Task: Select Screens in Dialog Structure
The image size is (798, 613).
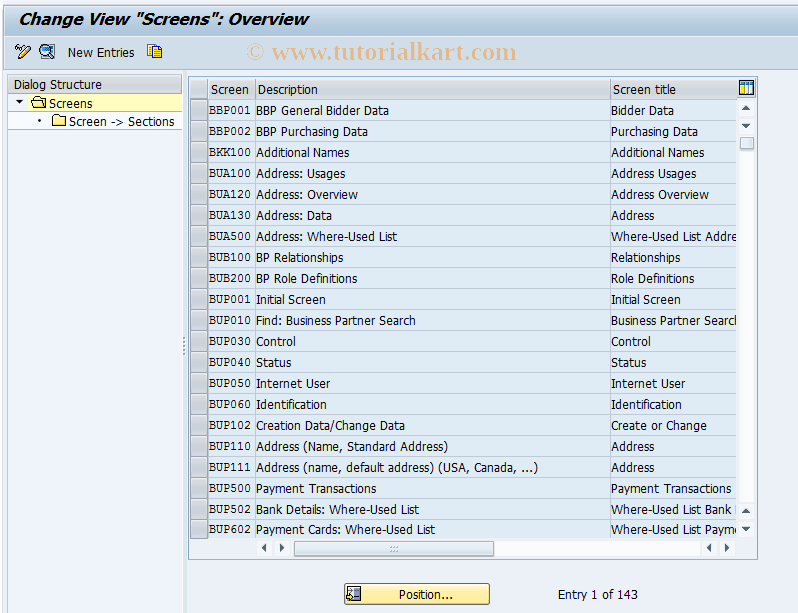Action: pyautogui.click(x=70, y=103)
